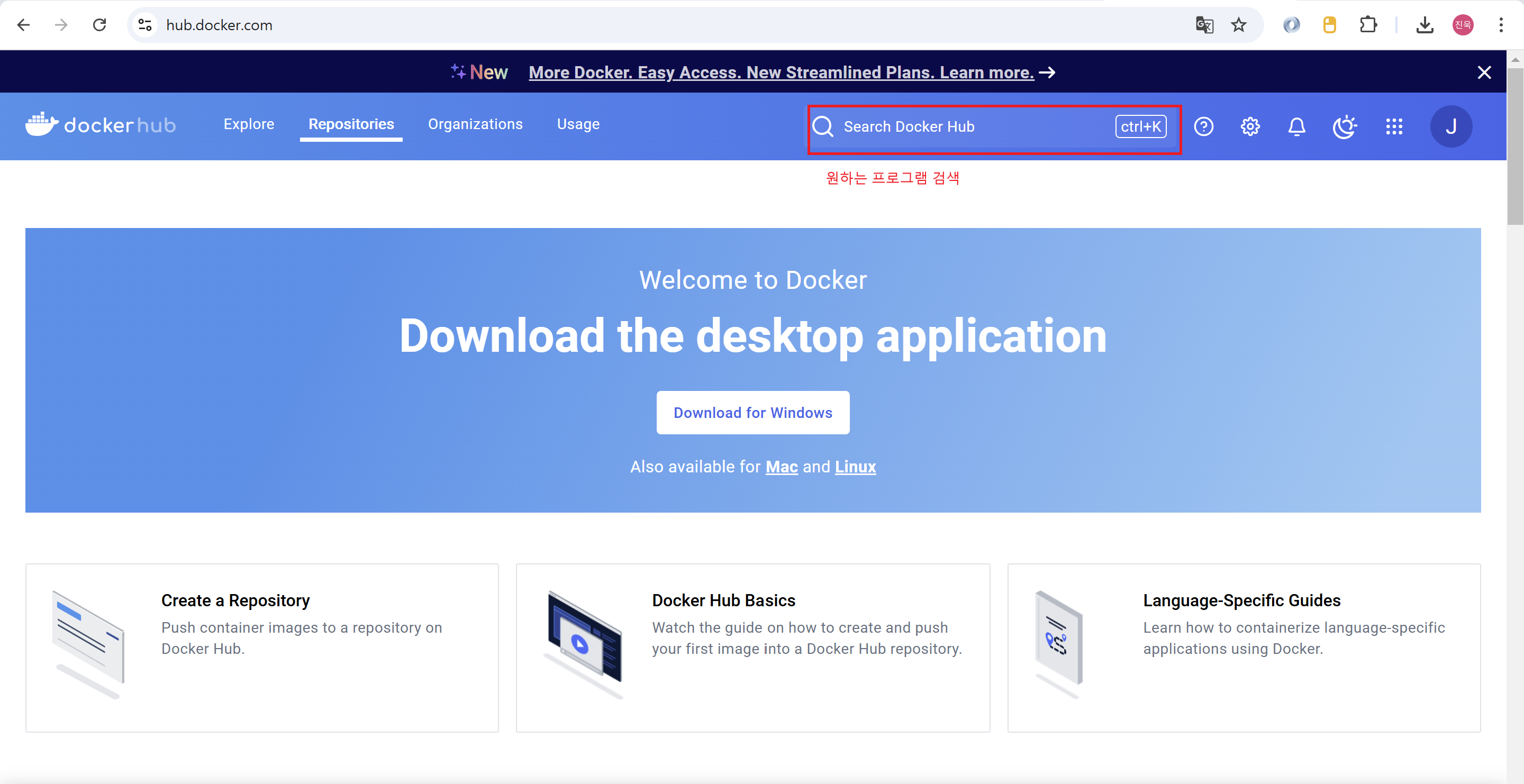
Task: Follow the Linux download link
Action: click(x=855, y=467)
